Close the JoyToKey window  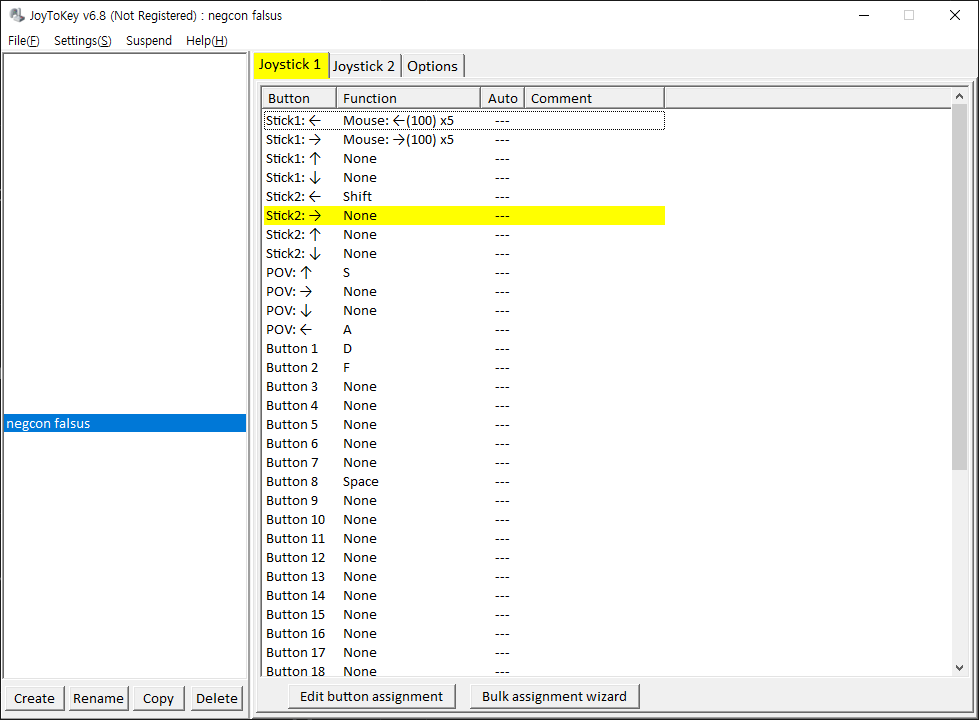tap(955, 15)
